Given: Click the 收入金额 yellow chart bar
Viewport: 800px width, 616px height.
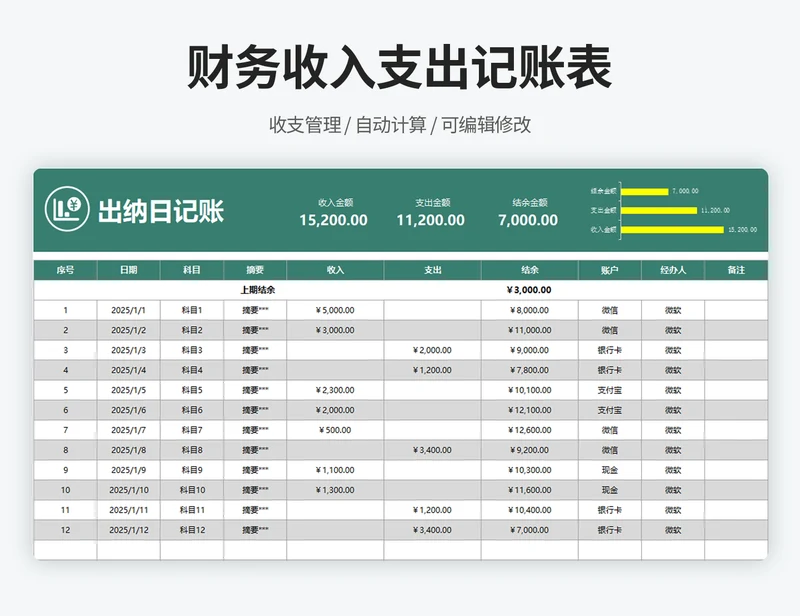Looking at the screenshot, I should click(x=672, y=230).
